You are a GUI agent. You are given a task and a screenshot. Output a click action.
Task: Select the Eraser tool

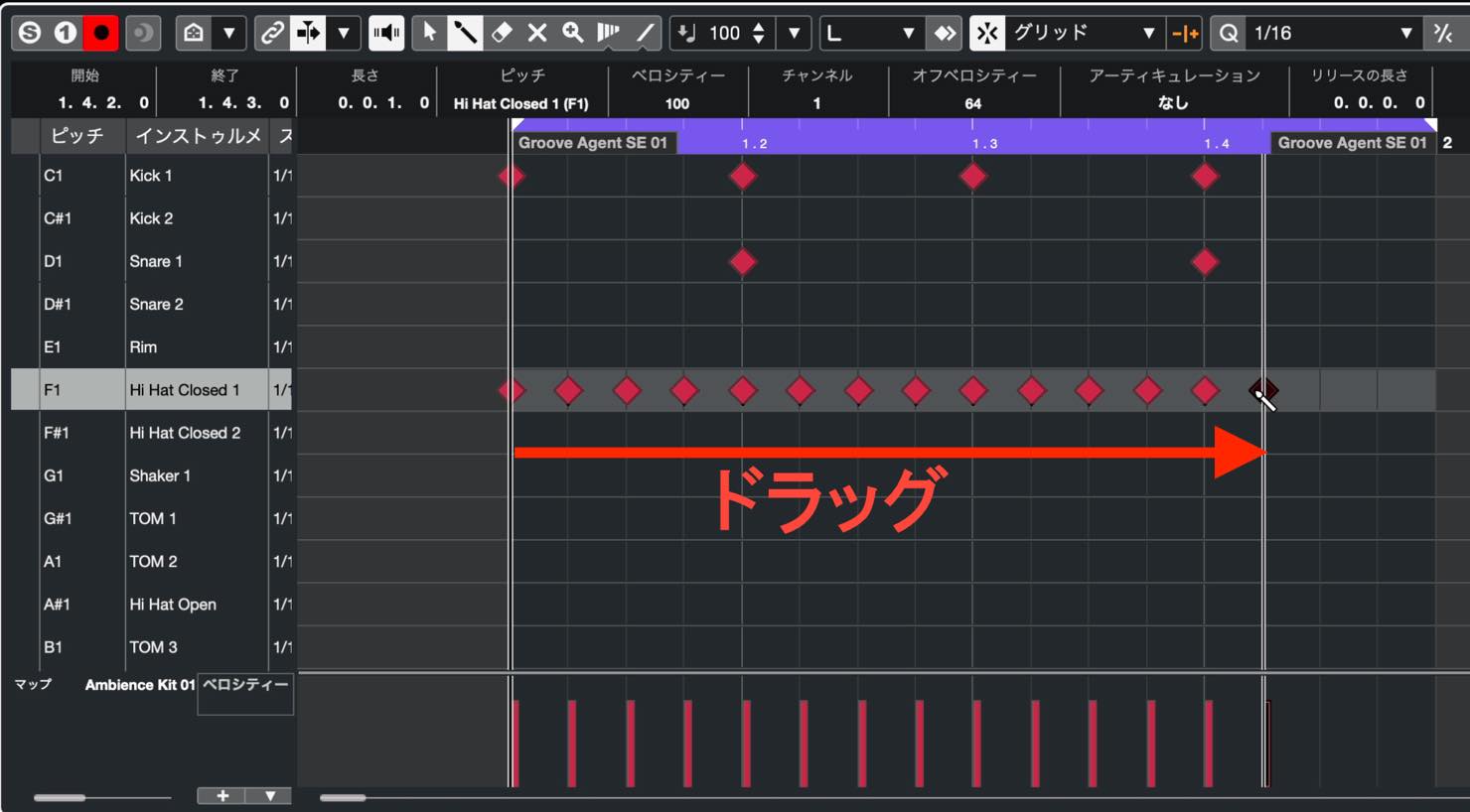[502, 33]
